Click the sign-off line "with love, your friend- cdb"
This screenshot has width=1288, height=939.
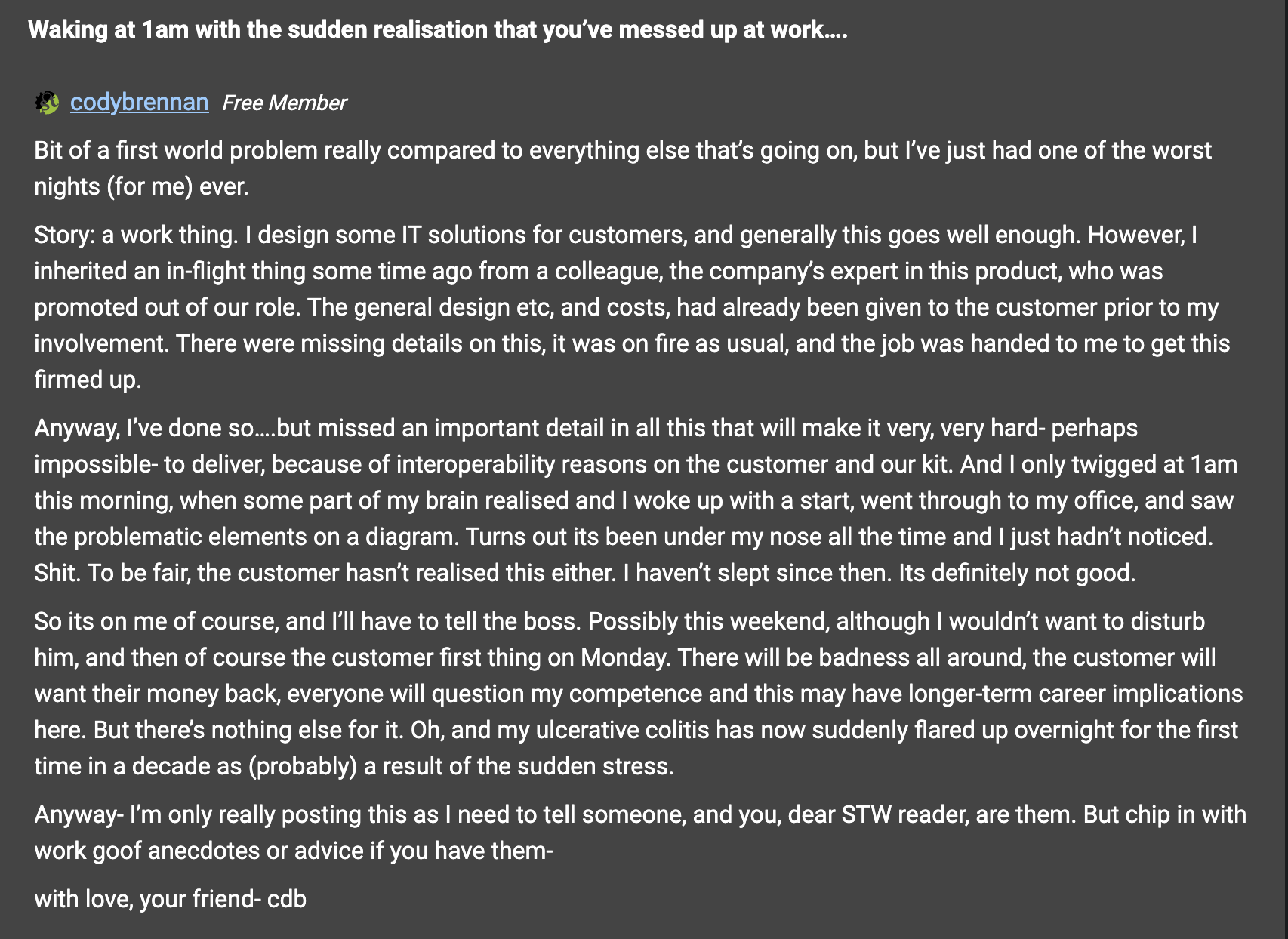170,899
